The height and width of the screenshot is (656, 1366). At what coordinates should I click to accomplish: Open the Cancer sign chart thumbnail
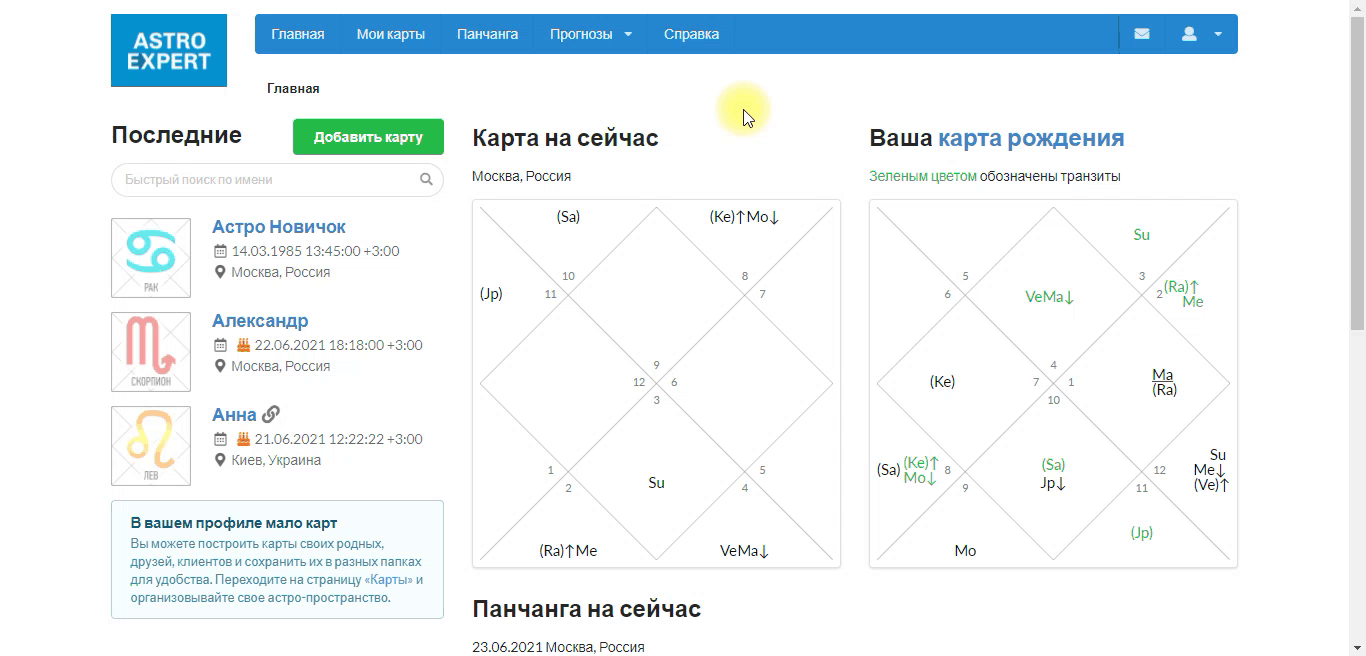pyautogui.click(x=151, y=258)
